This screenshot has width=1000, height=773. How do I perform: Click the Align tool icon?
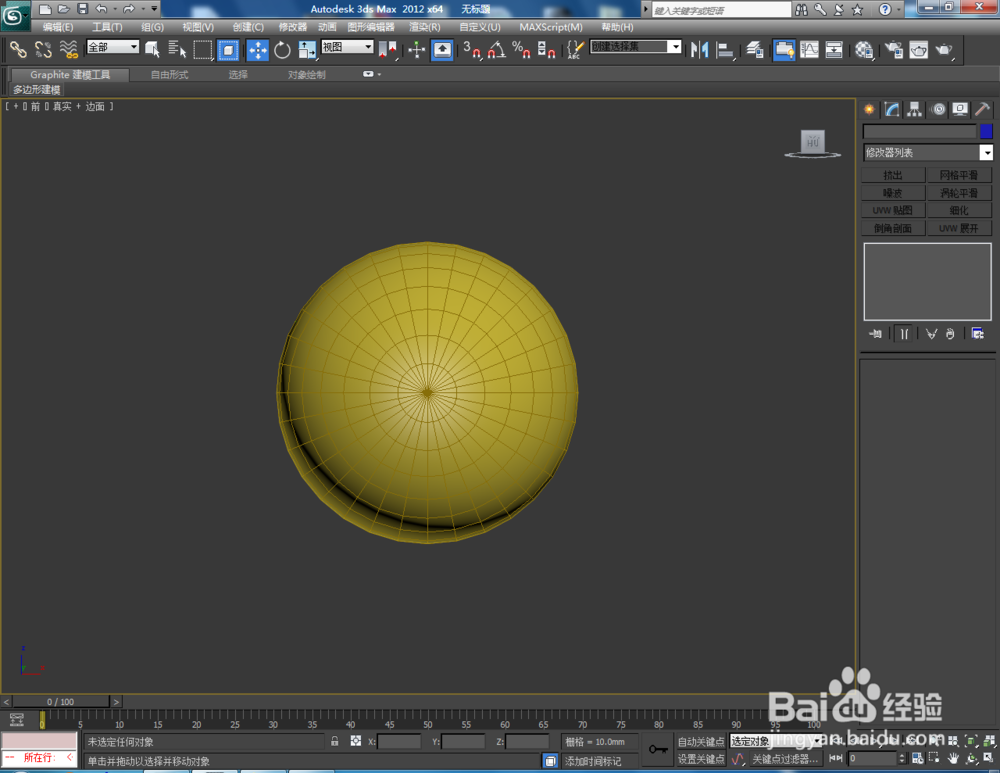tap(725, 49)
